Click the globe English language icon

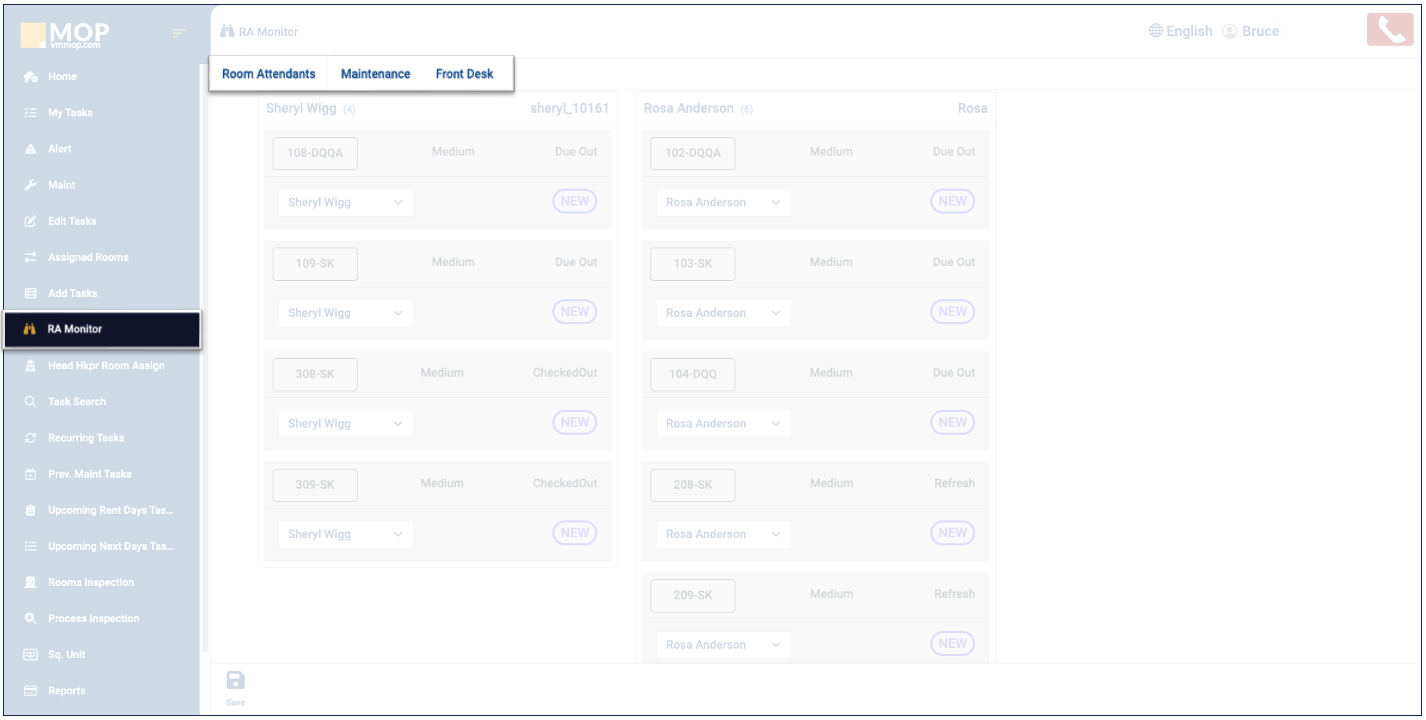pos(1156,31)
